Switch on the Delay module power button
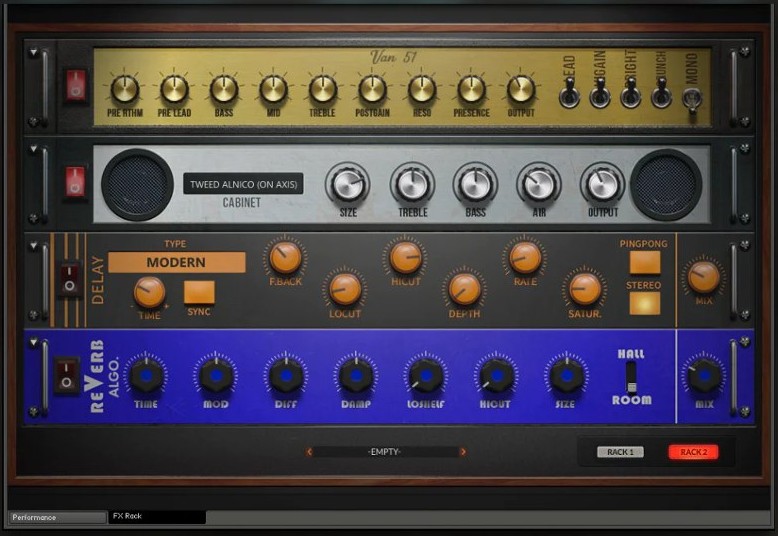This screenshot has width=778, height=536. point(69,278)
